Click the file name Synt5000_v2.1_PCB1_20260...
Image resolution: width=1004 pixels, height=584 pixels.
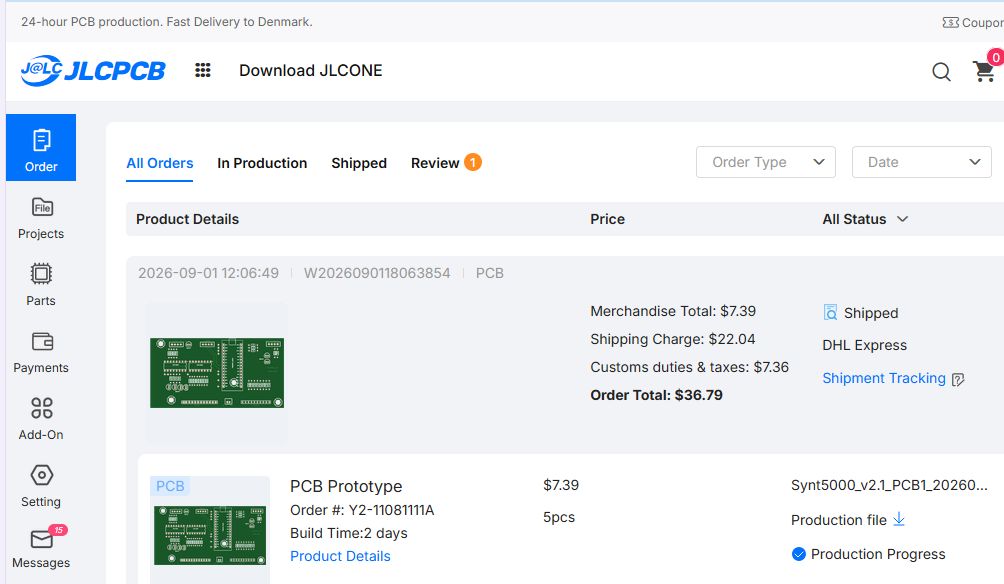pyautogui.click(x=889, y=485)
